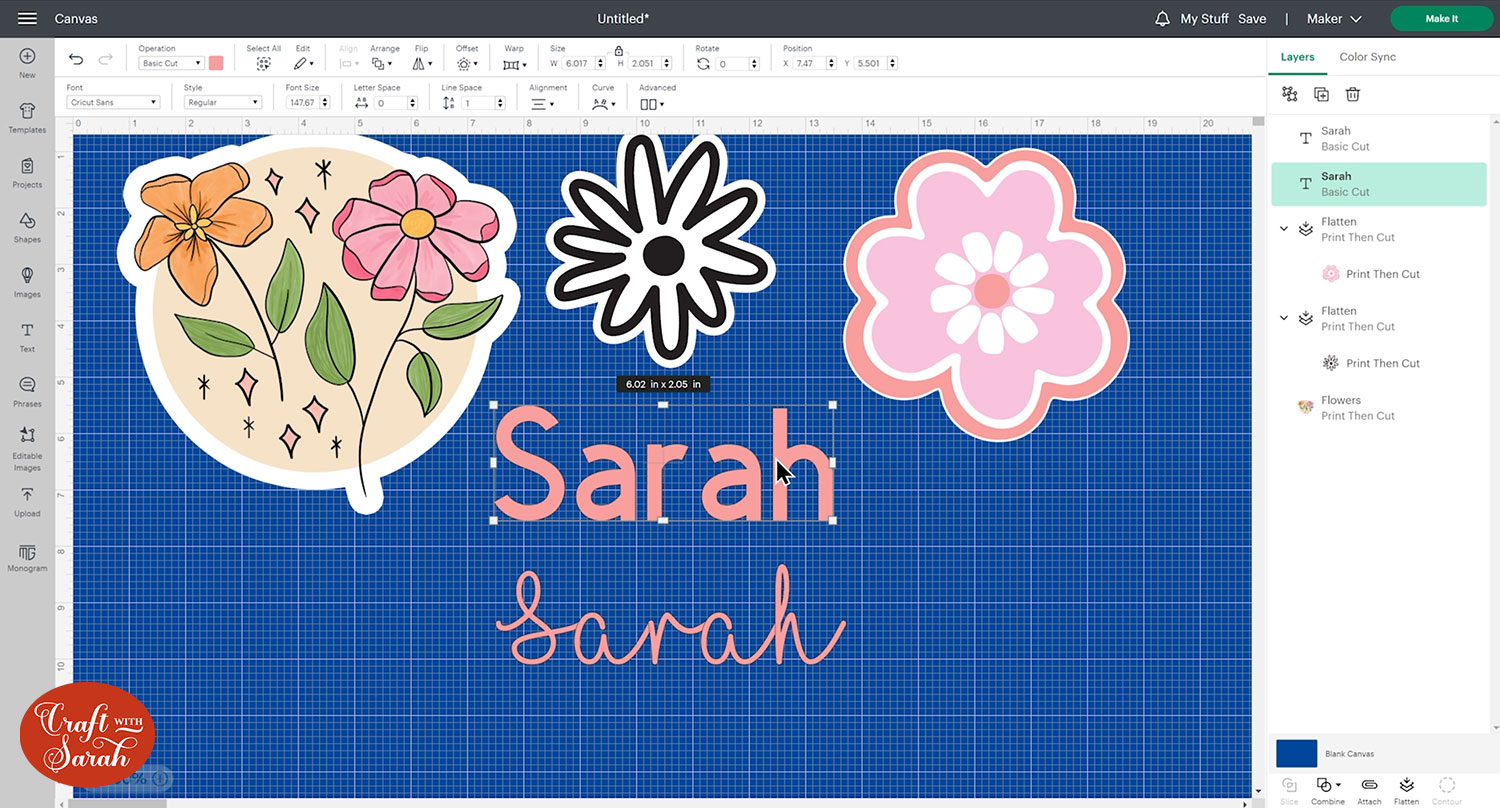The height and width of the screenshot is (808, 1500).
Task: Open notifications bell
Action: pyautogui.click(x=1162, y=19)
